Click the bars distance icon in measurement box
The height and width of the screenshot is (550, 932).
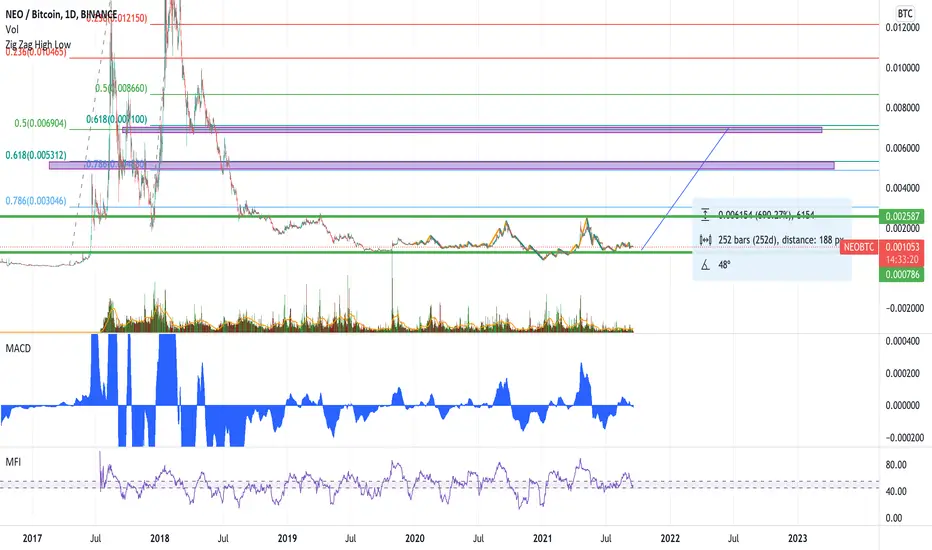[705, 240]
